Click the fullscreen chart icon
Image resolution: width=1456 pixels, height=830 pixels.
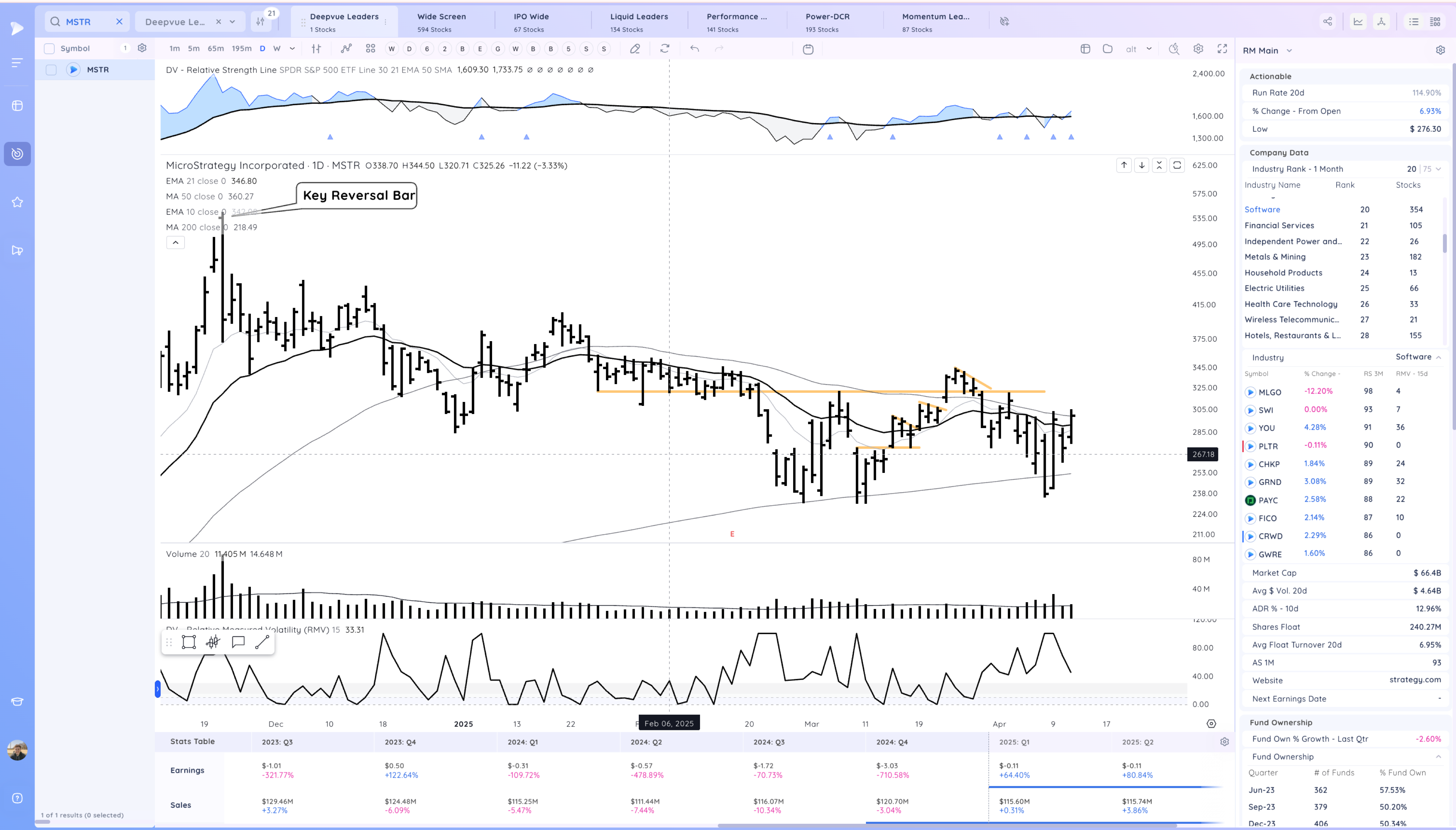1222,49
